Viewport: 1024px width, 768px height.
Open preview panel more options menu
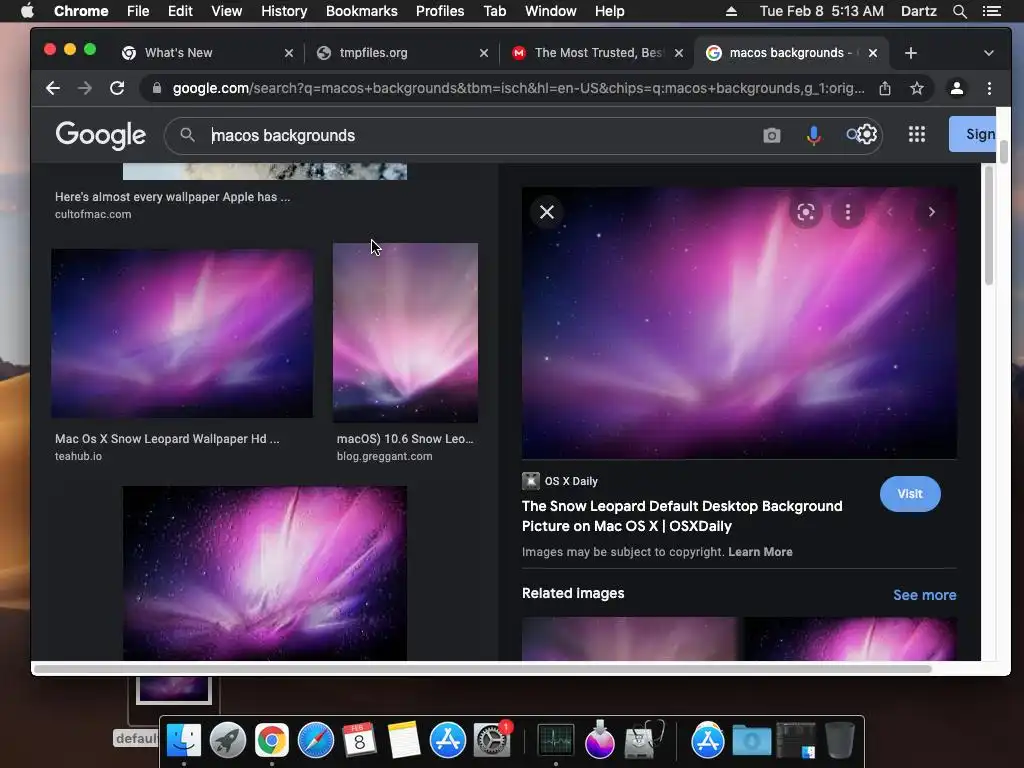pos(848,212)
